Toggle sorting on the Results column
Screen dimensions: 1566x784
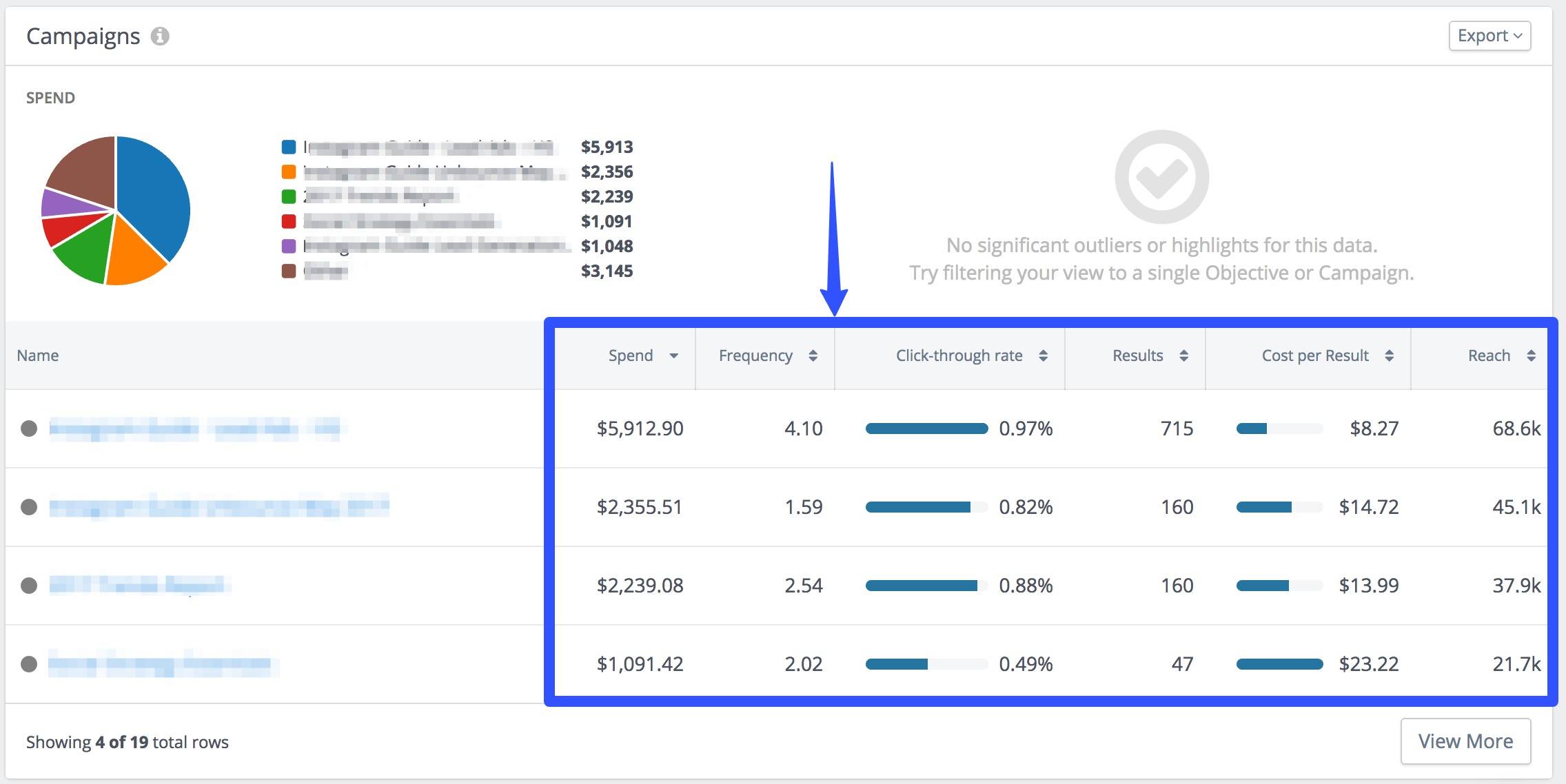tap(1184, 355)
